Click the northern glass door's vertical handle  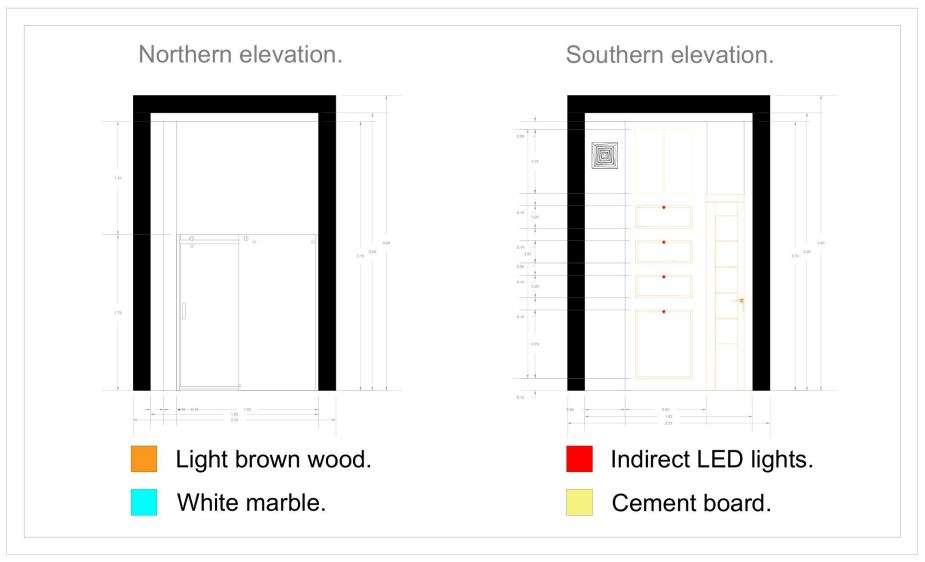(184, 310)
